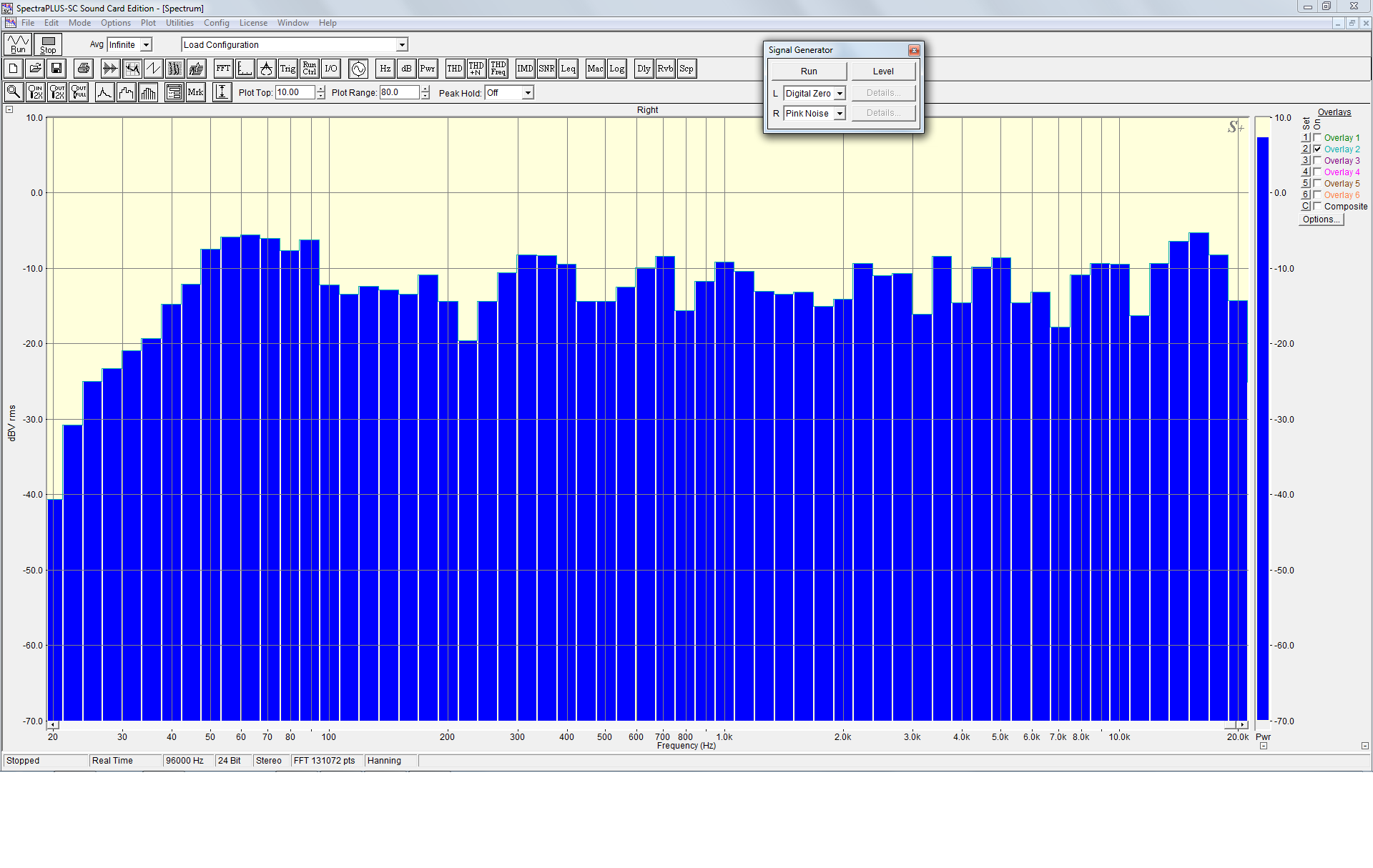Select the THD+N utility icon

[476, 69]
